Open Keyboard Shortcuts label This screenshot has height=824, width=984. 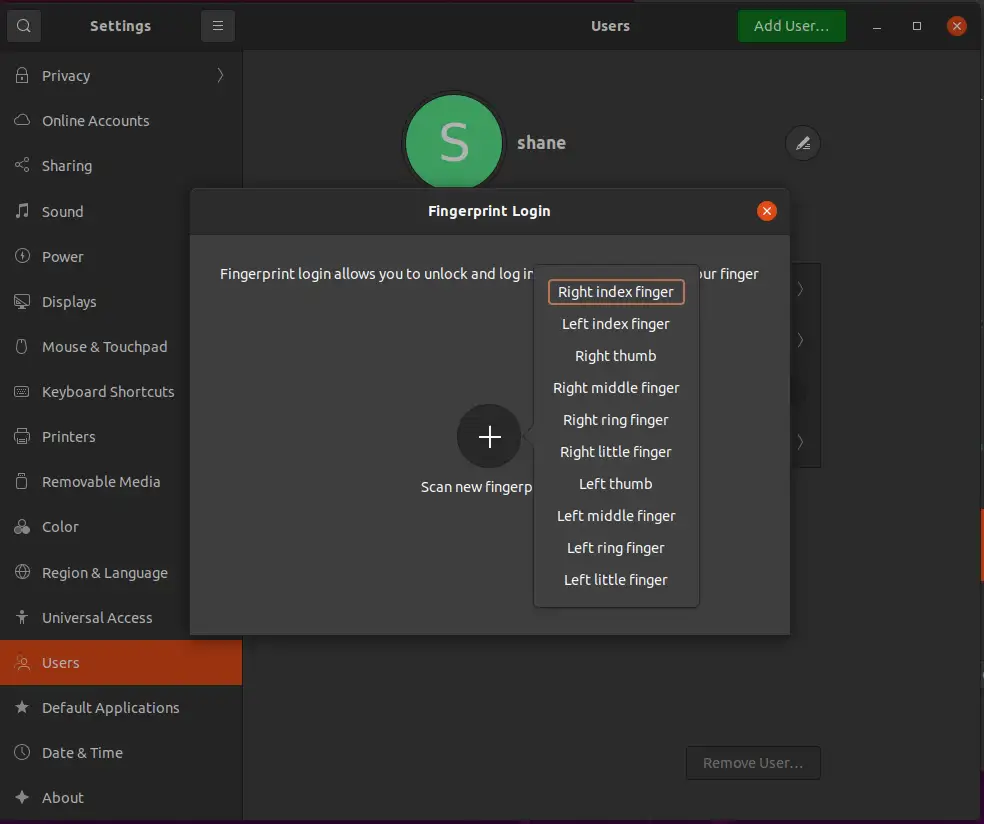[x=108, y=392]
